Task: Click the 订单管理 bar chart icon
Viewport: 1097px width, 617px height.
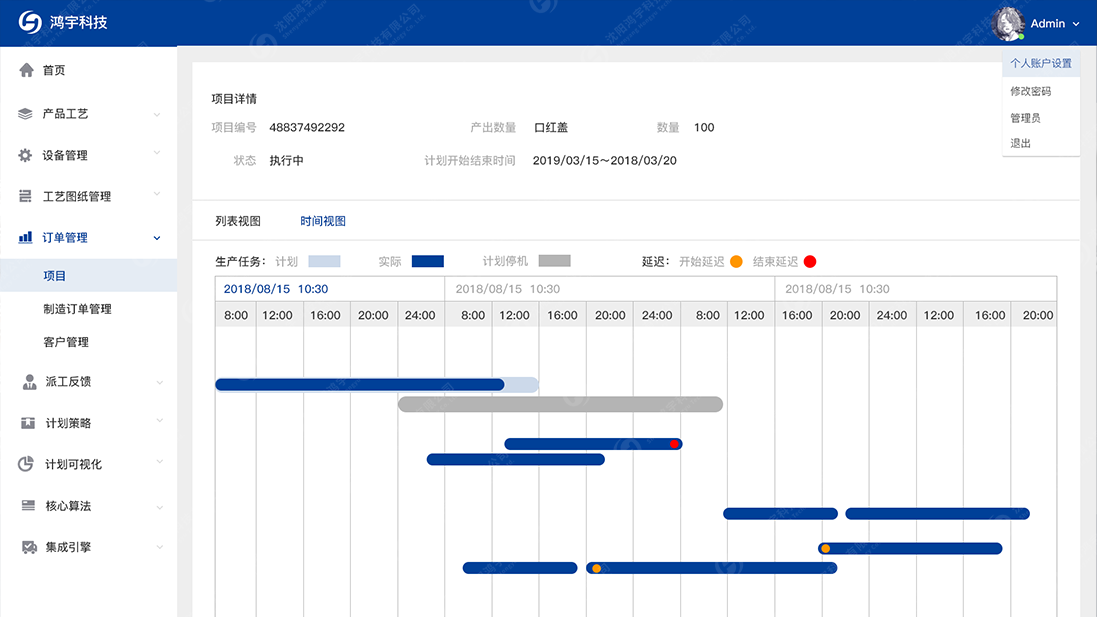Action: pos(26,238)
